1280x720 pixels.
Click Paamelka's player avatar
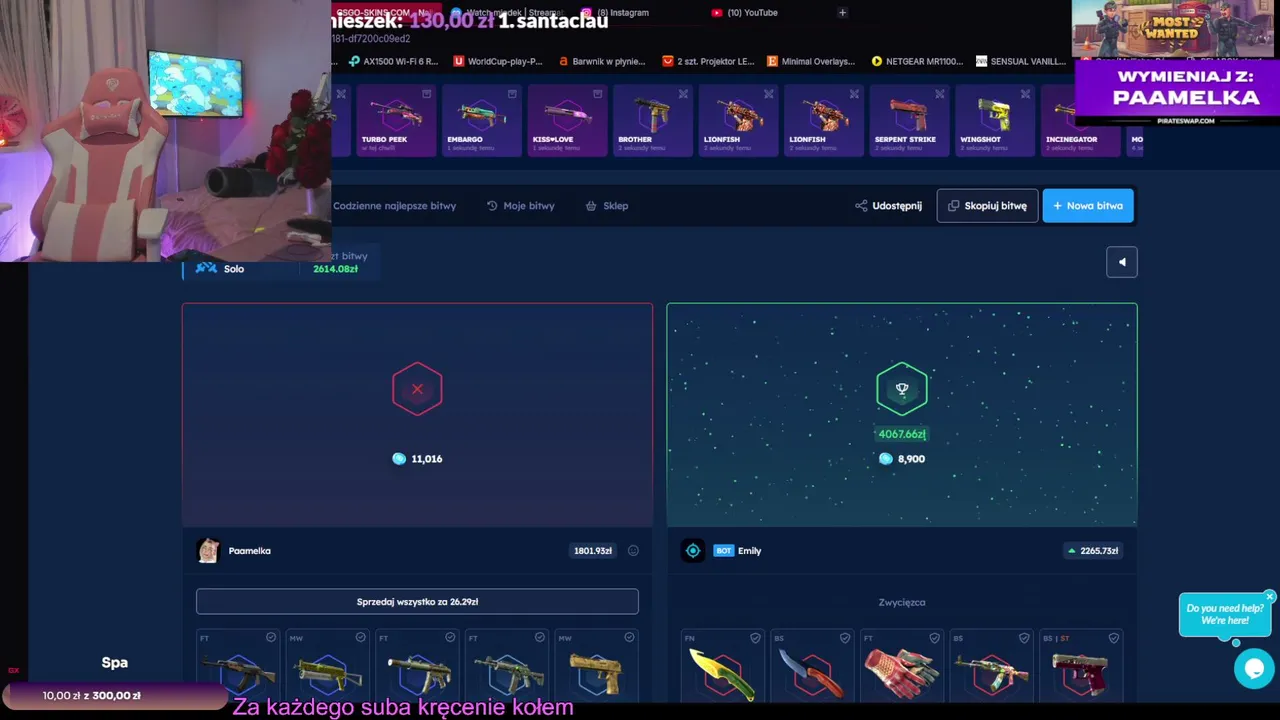208,551
